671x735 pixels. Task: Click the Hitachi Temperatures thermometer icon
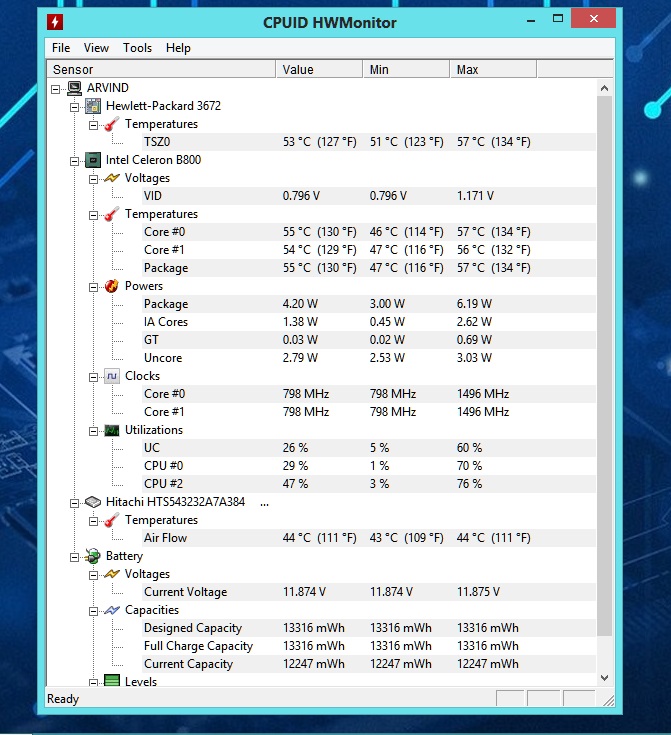tap(112, 520)
